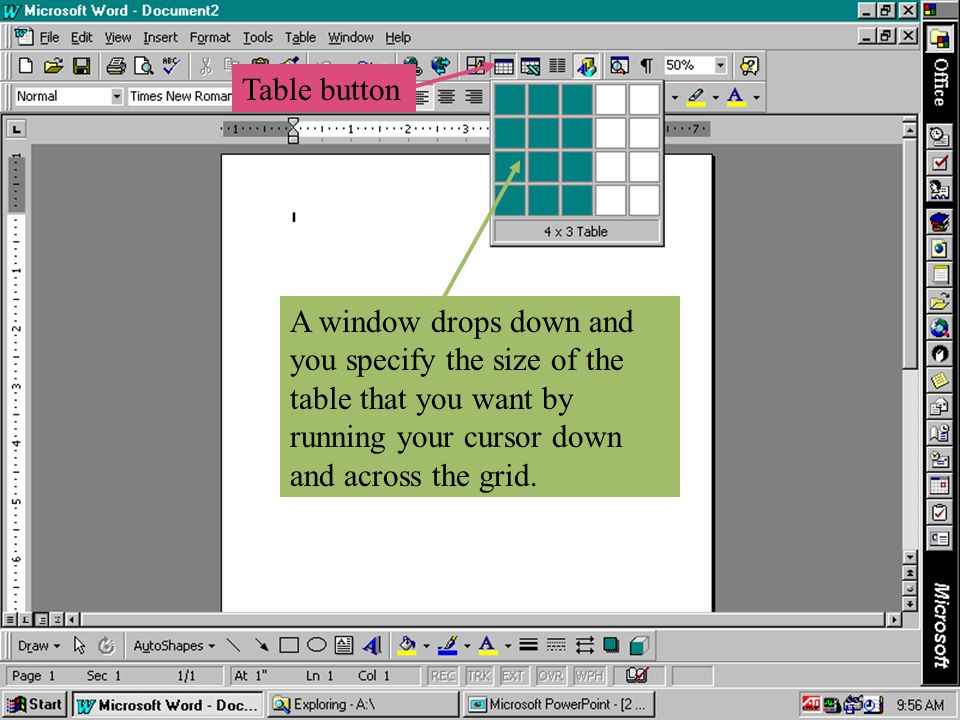960x720 pixels.
Task: Choose the Select Objects arrow tool
Action: 80,645
